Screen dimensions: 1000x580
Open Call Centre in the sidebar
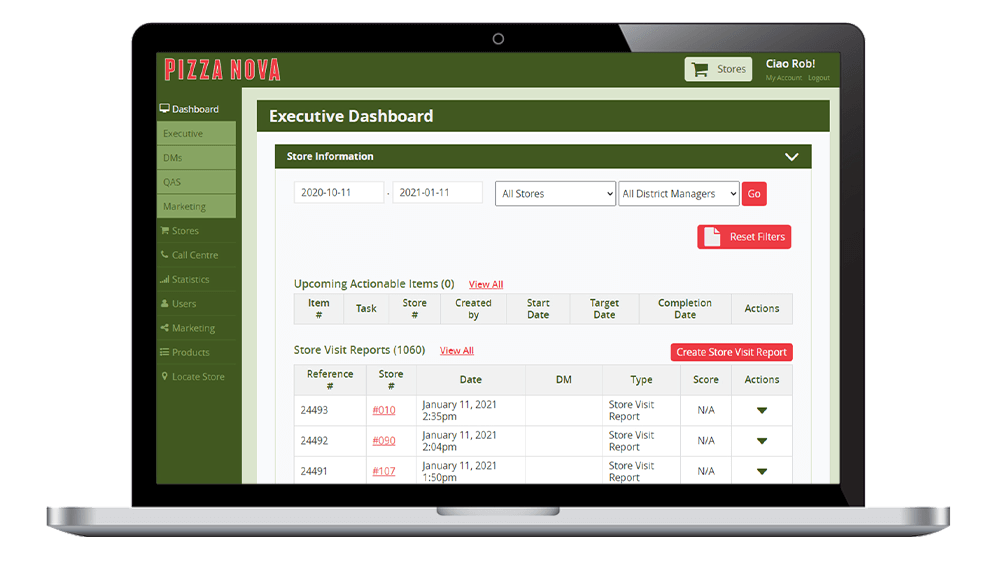tap(194, 255)
